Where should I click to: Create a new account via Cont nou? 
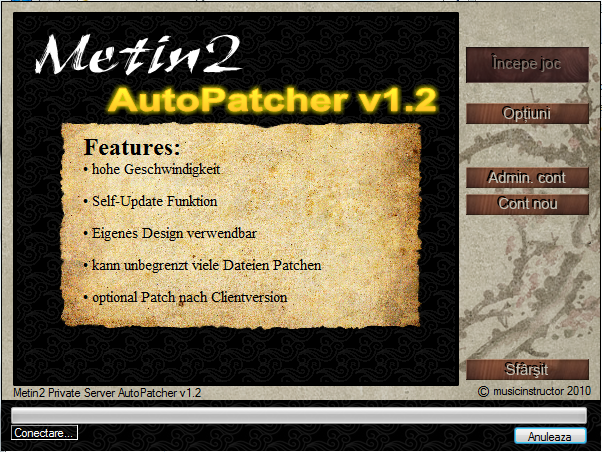pyautogui.click(x=527, y=204)
